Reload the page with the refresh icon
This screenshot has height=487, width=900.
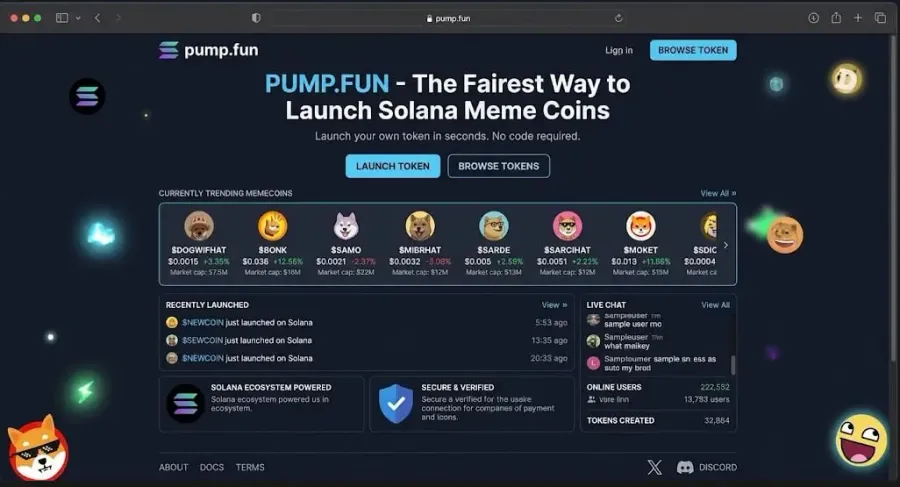618,18
